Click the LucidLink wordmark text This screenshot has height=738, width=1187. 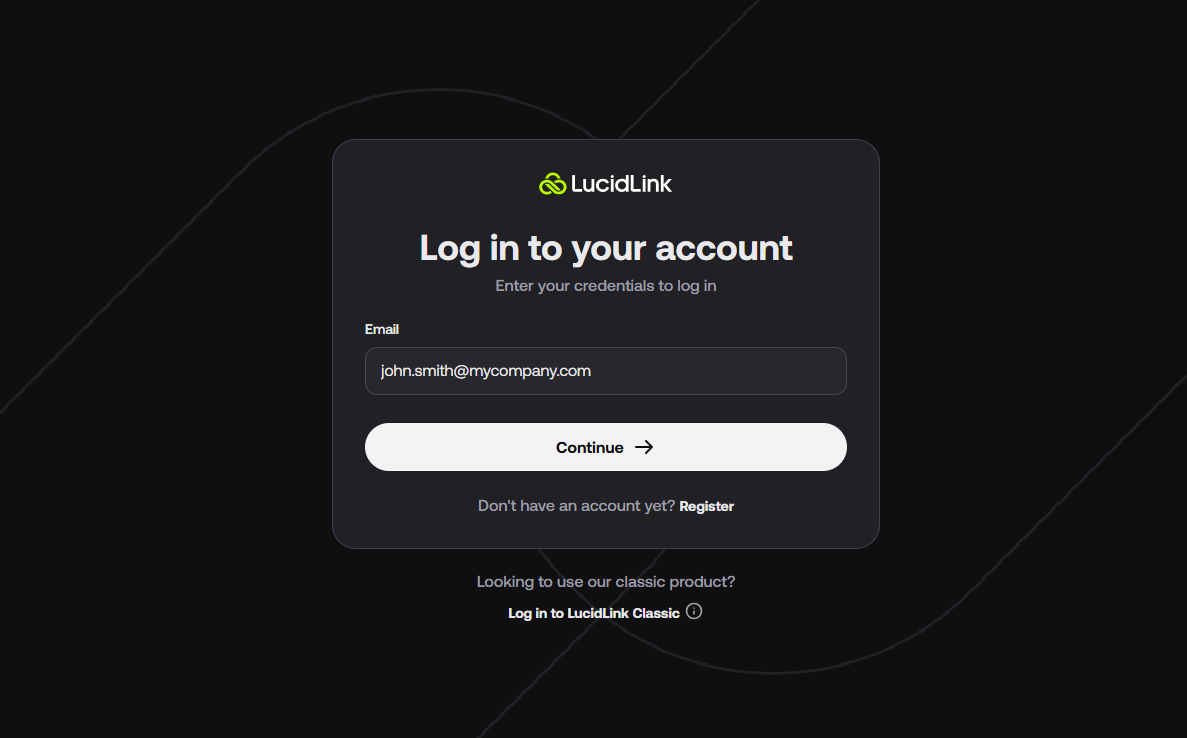point(621,184)
